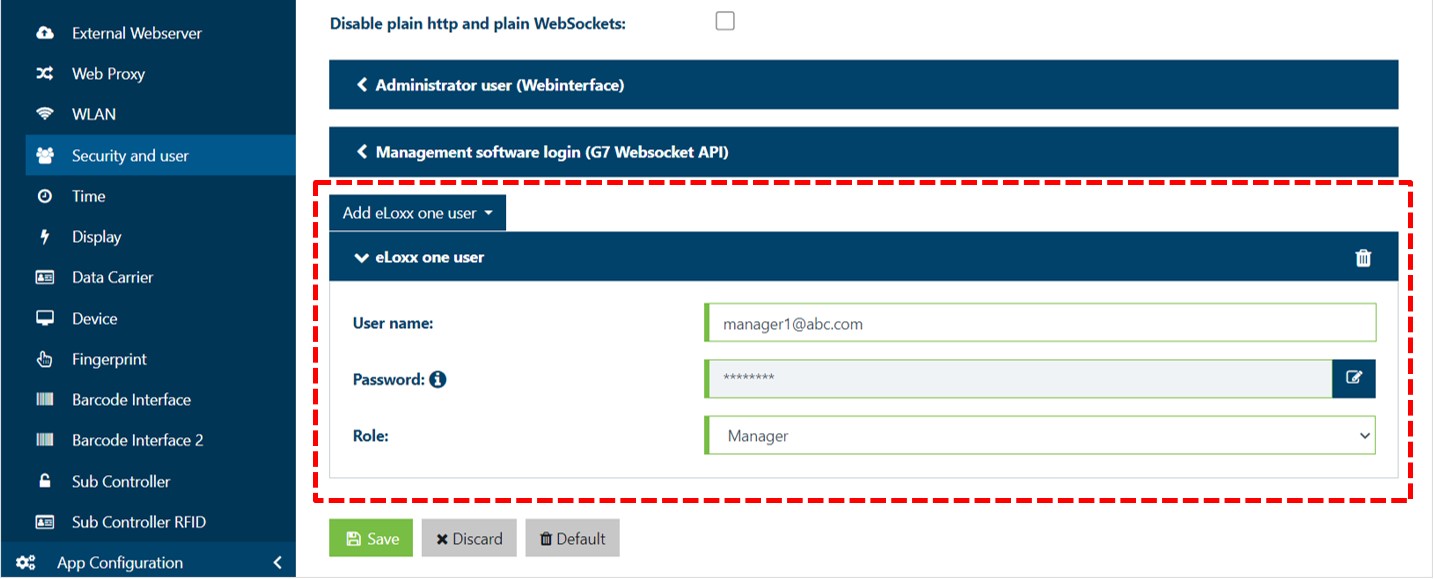
Task: Click the Barcode Interface 2 barcode icon
Action: coord(45,440)
